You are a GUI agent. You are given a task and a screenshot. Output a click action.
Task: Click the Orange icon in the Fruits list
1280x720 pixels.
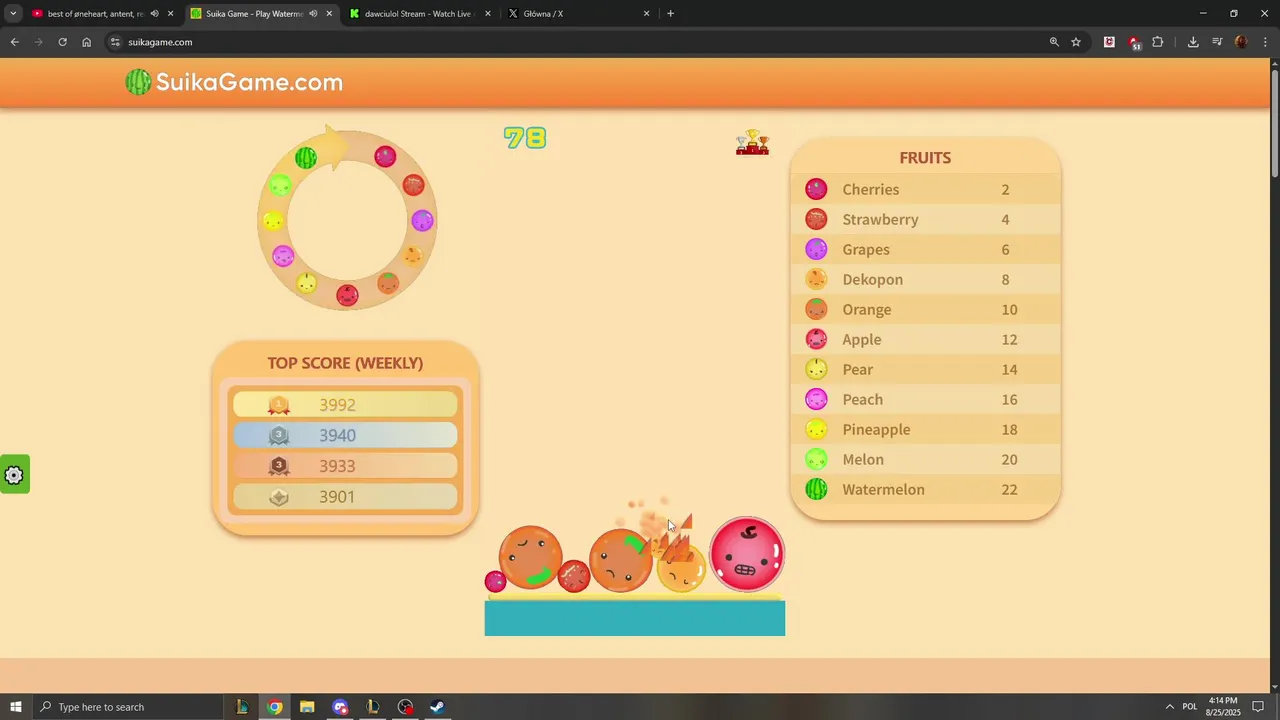coord(816,309)
